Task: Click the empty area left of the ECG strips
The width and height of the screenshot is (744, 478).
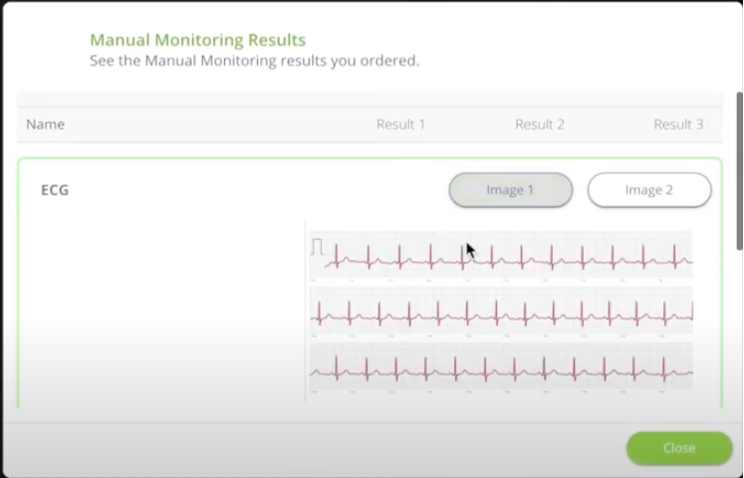Action: pyautogui.click(x=161, y=311)
